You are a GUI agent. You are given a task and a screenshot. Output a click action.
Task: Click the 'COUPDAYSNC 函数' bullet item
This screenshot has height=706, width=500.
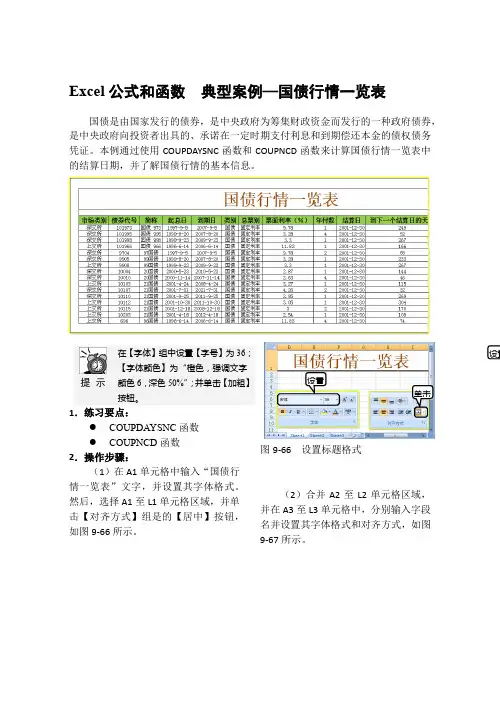[x=154, y=427]
